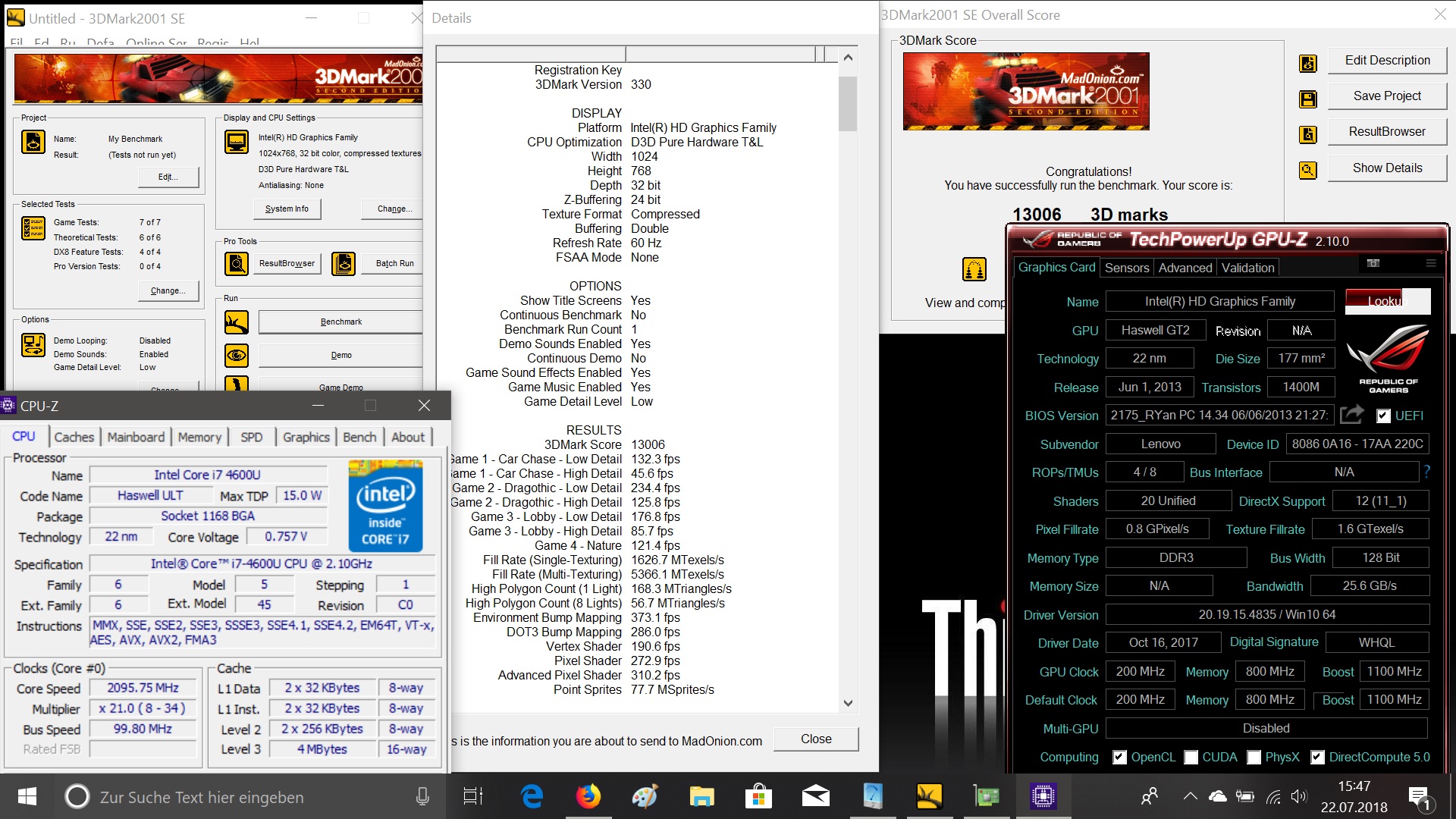Click the View and compare result icon

pyautogui.click(x=974, y=269)
